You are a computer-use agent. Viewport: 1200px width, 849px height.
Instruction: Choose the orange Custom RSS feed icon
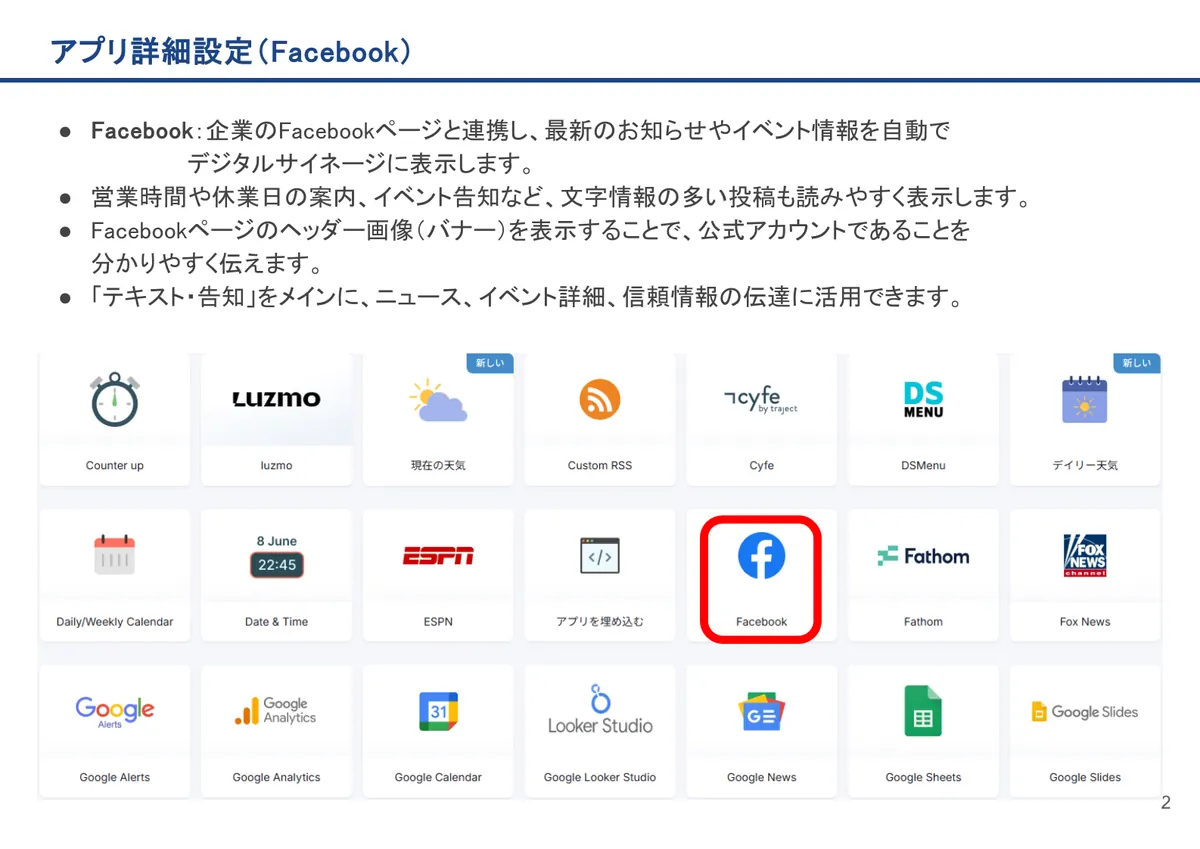coord(600,400)
